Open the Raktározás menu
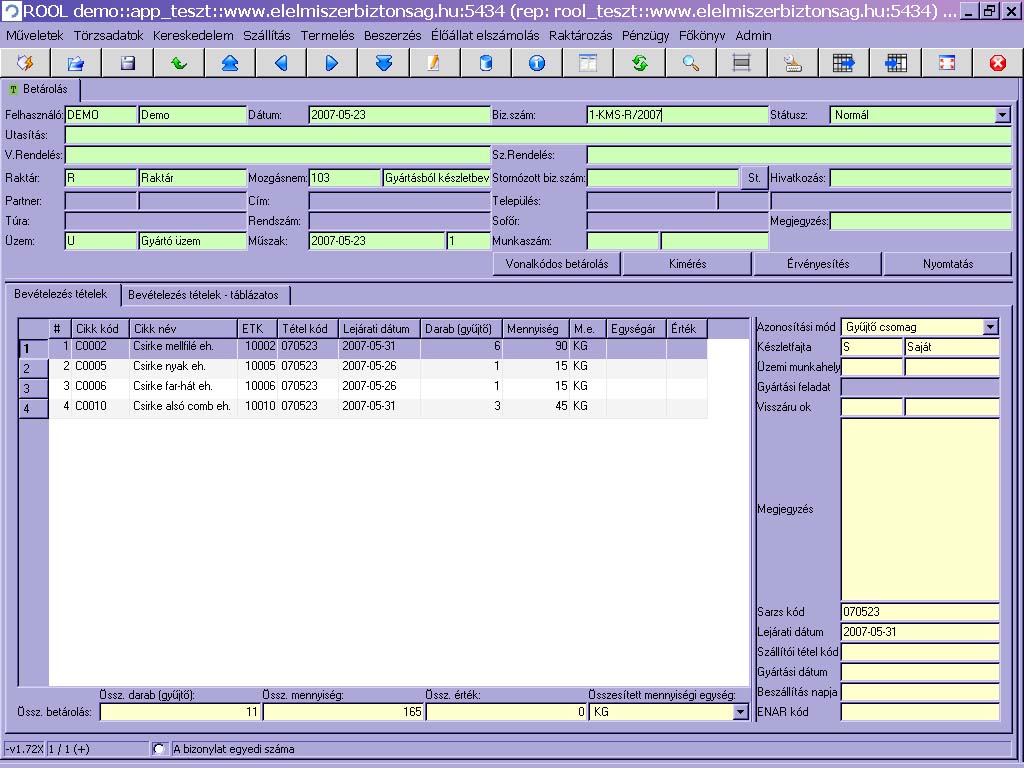Screen dimensions: 1024x768 click(x=581, y=35)
